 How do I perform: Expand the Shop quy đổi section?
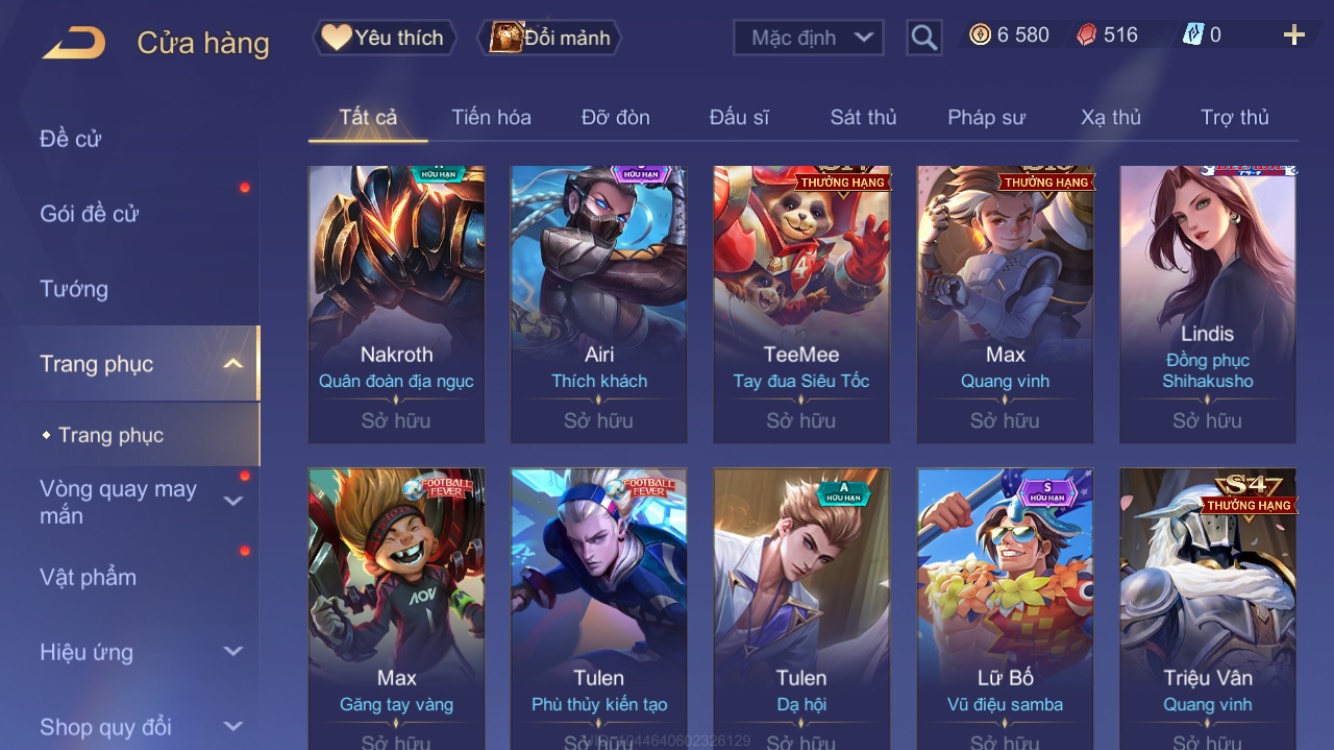pos(233,727)
